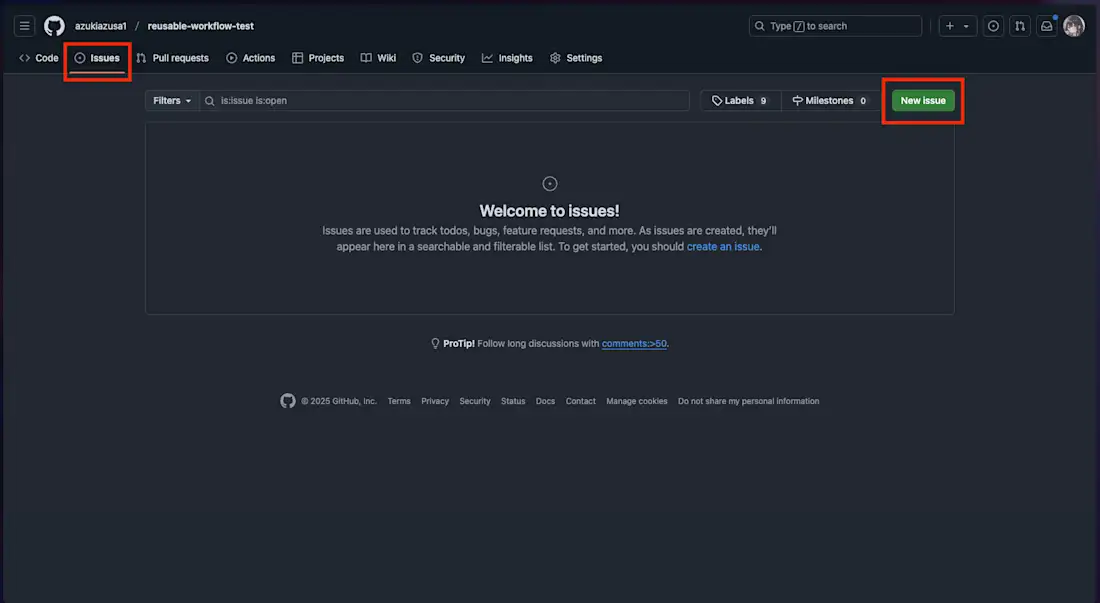1100x603 pixels.
Task: Click inside the issue search filter field
Action: coord(440,100)
